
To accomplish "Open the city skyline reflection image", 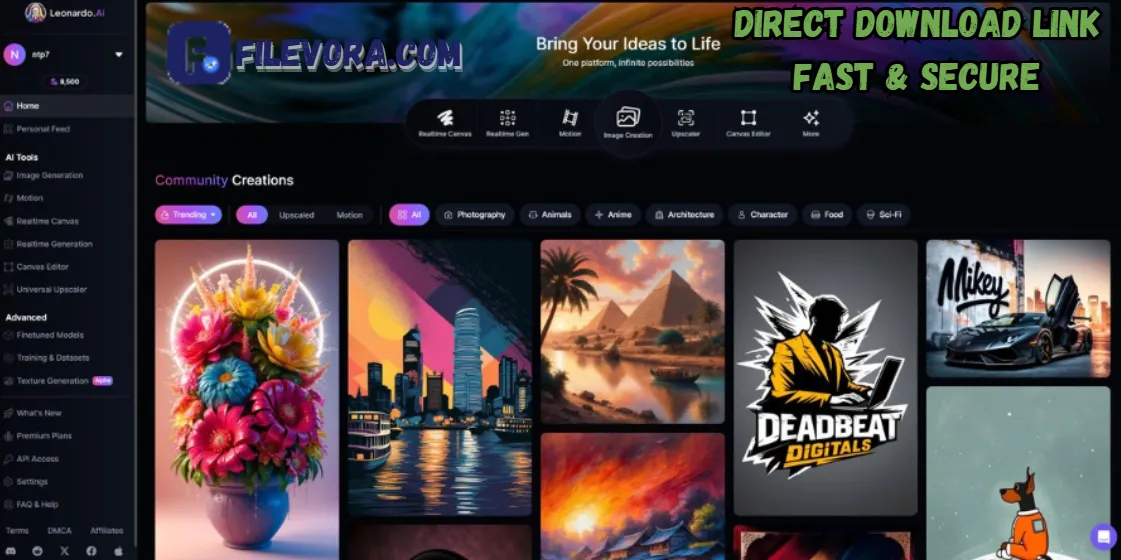I will (440, 378).
